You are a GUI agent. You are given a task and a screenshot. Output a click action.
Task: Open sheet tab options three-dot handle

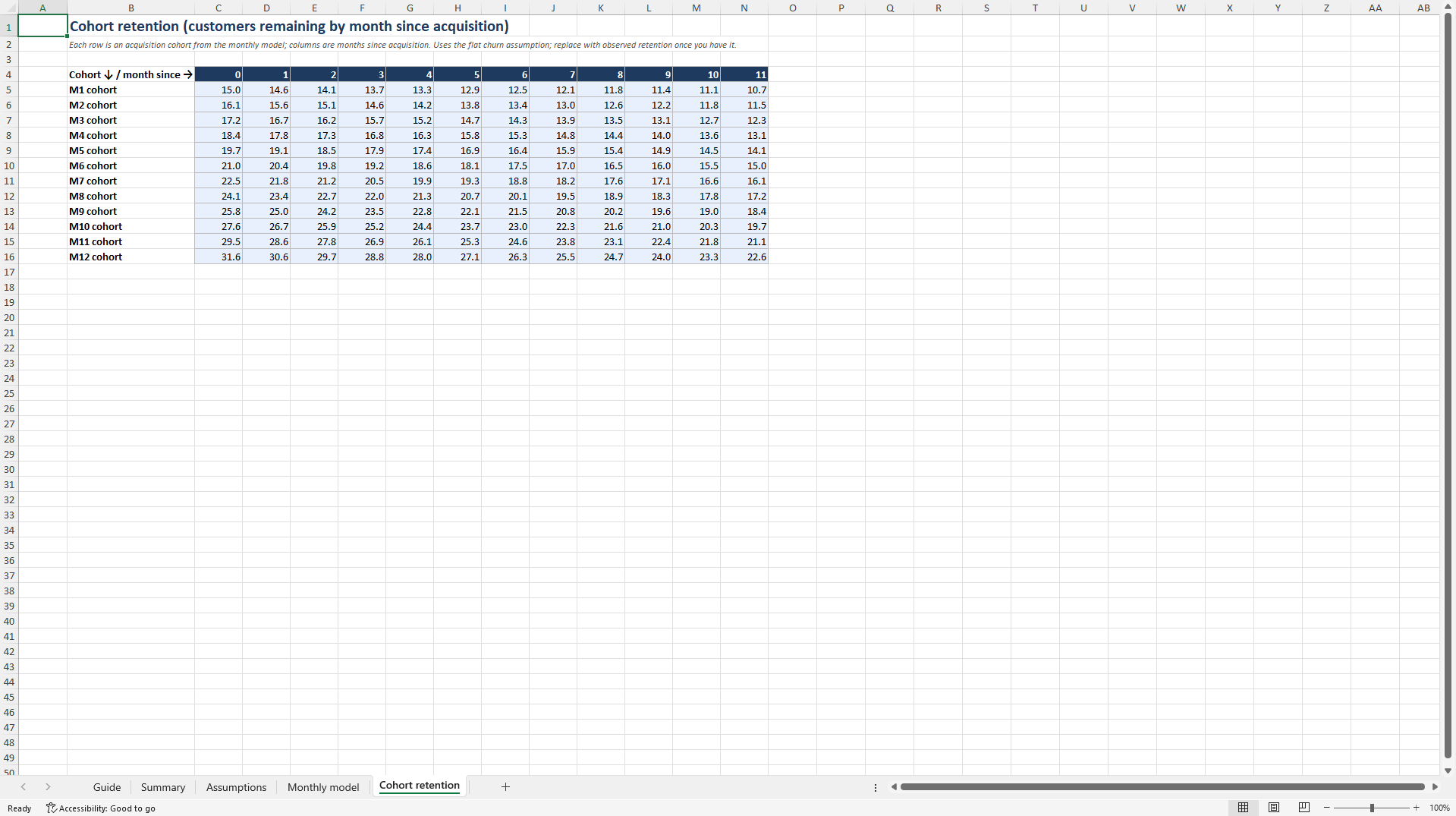tap(876, 787)
